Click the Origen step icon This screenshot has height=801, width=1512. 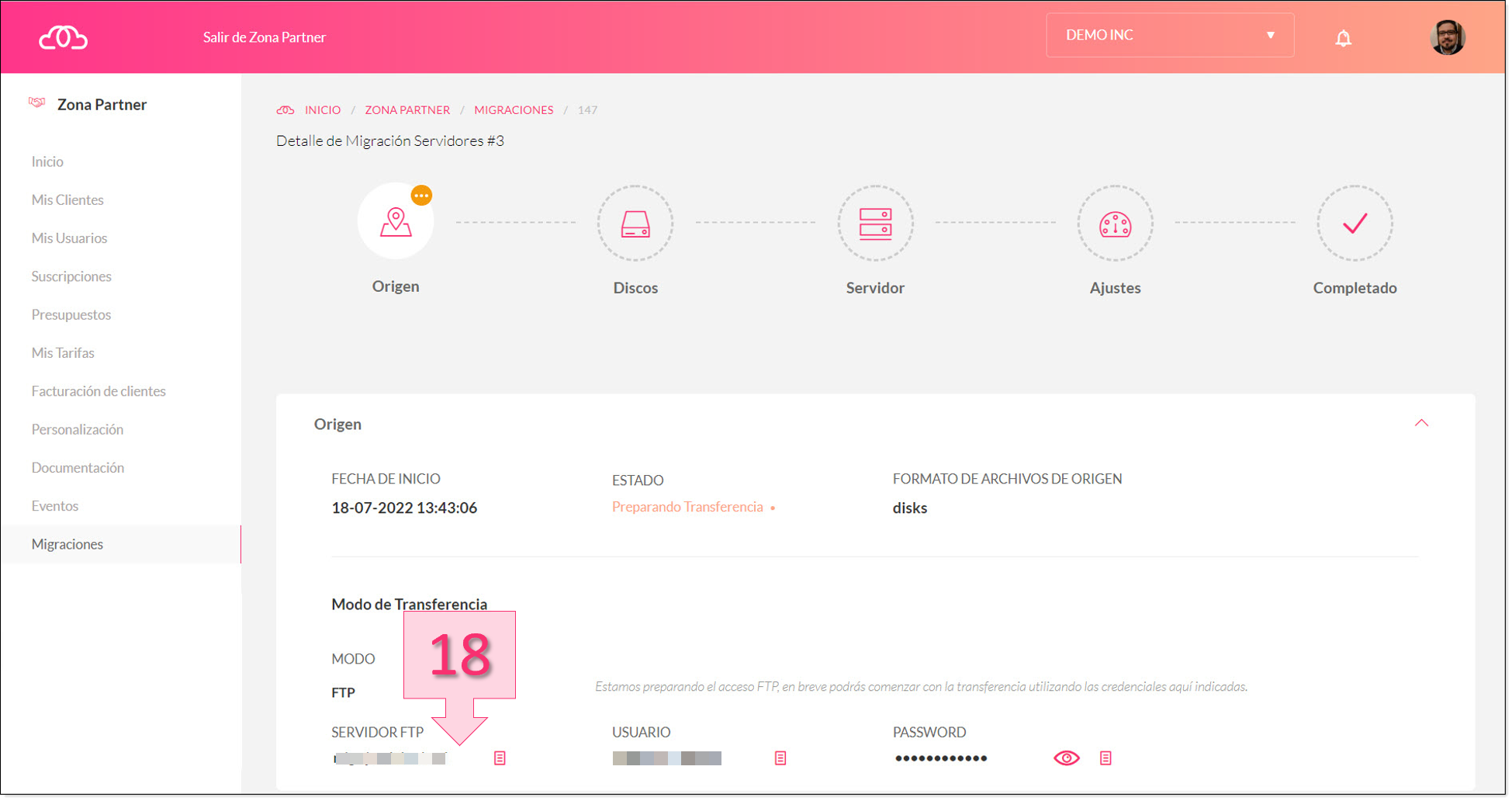(x=396, y=222)
